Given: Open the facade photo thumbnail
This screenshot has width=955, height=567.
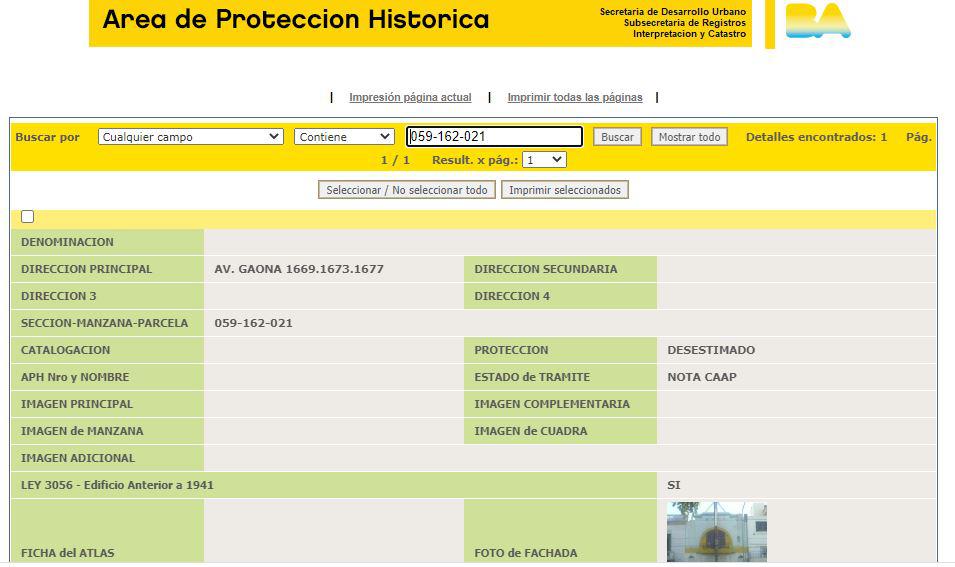Looking at the screenshot, I should point(717,532).
